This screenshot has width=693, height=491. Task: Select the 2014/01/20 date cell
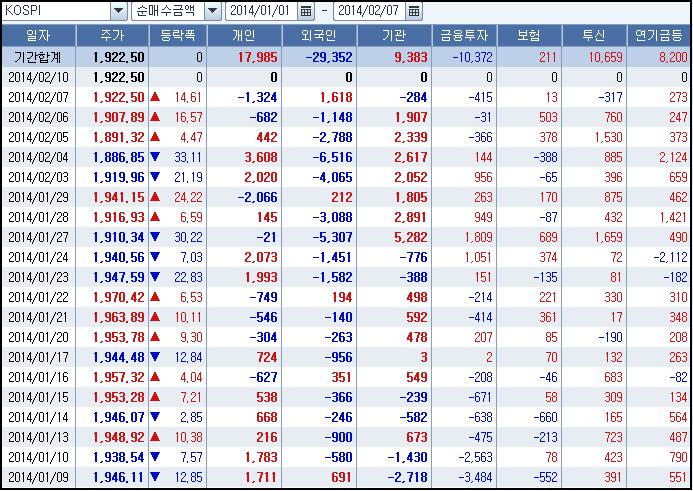[38, 338]
